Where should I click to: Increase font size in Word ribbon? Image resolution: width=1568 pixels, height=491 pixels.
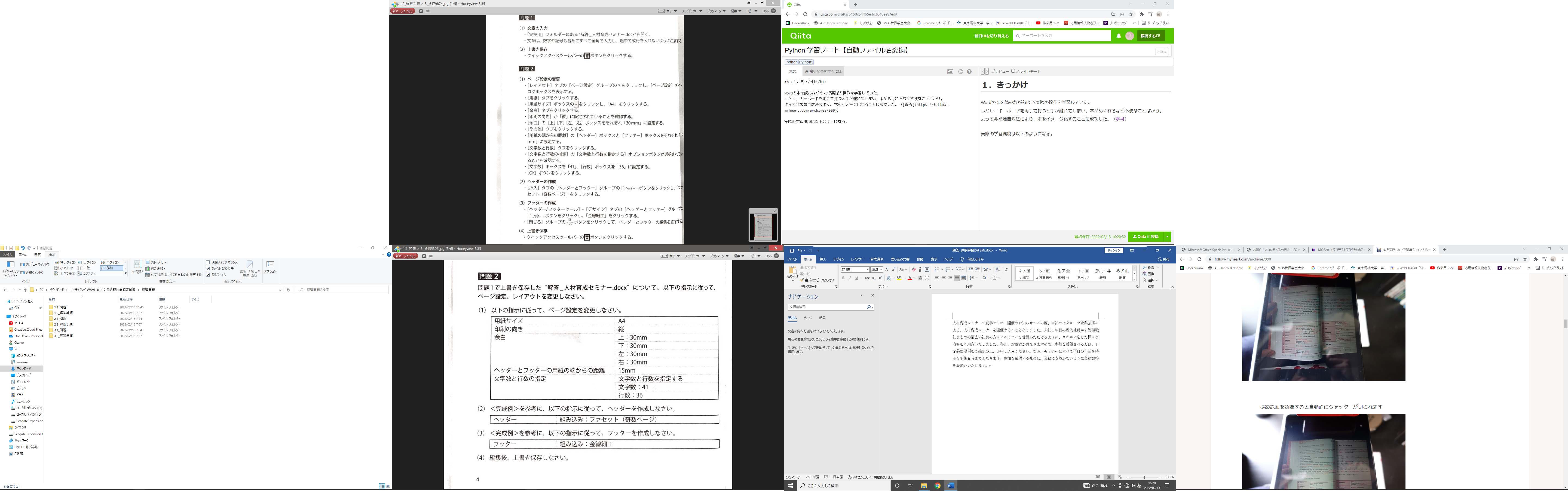(887, 269)
